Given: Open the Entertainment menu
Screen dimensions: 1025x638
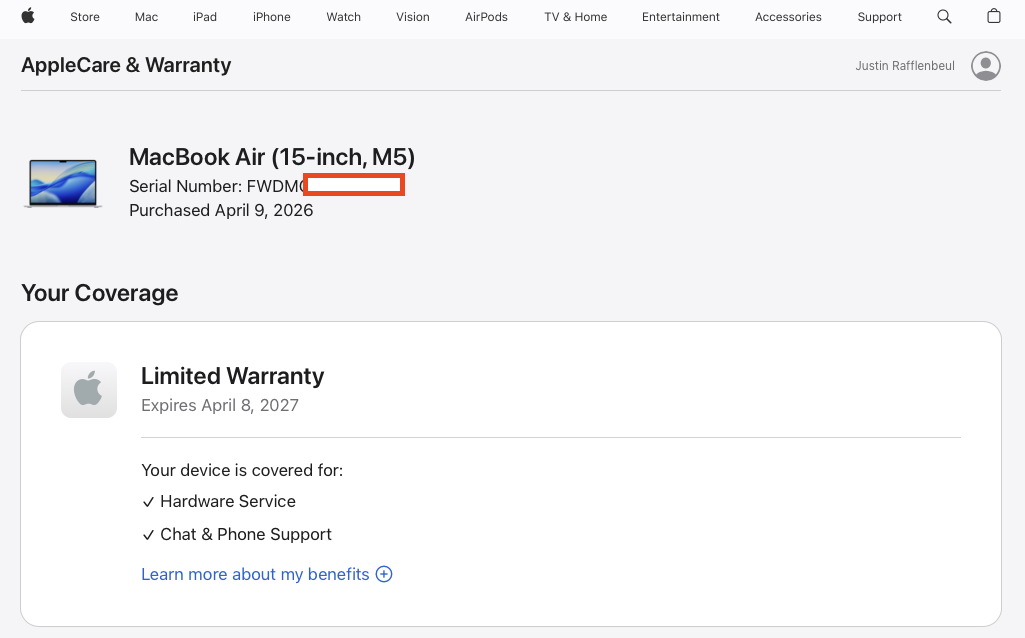Looking at the screenshot, I should [x=681, y=17].
